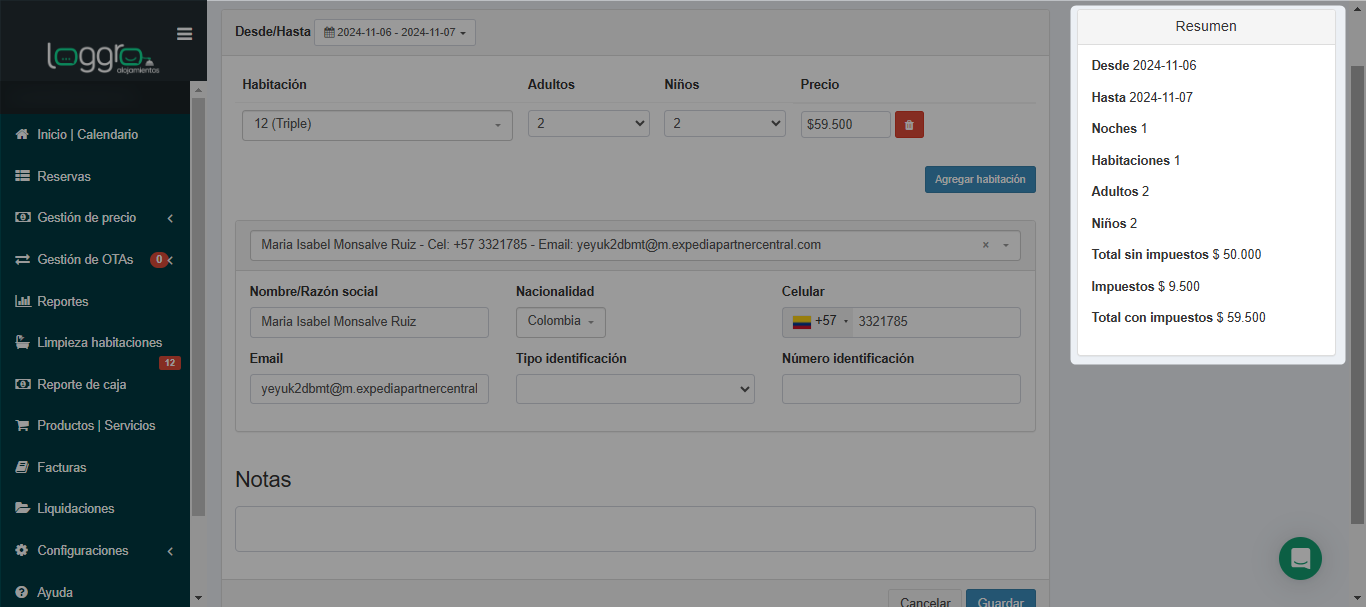Open the chat support bubble
Image resolution: width=1366 pixels, height=607 pixels.
[1300, 558]
